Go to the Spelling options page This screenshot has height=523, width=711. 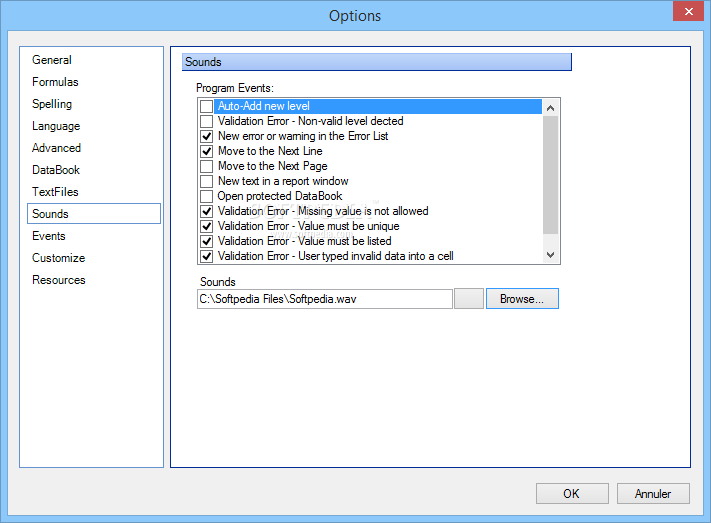[x=52, y=104]
